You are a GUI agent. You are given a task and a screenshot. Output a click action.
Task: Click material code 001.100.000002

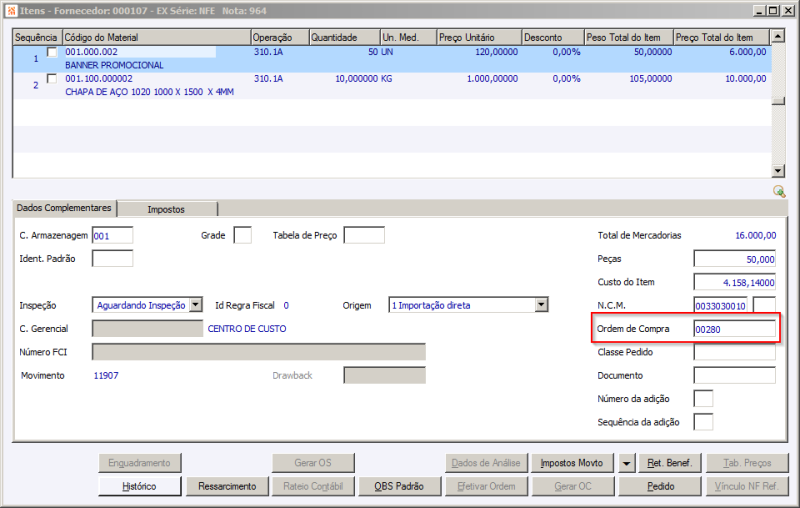tap(99, 79)
